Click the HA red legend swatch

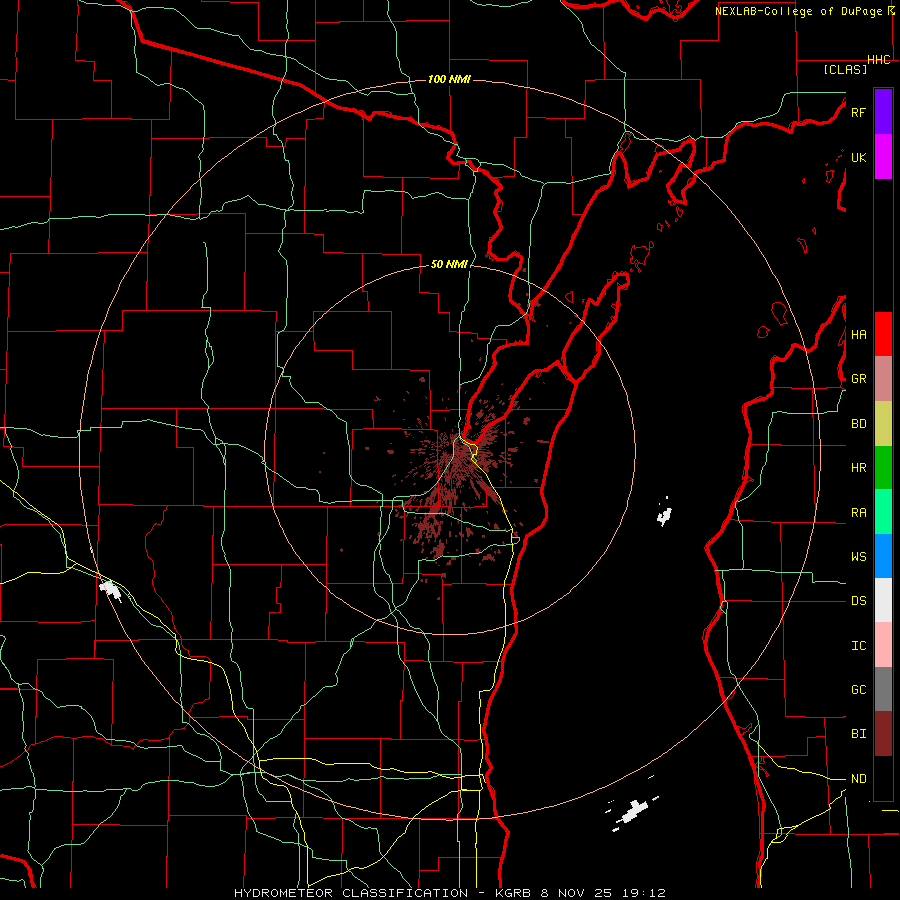(x=883, y=334)
